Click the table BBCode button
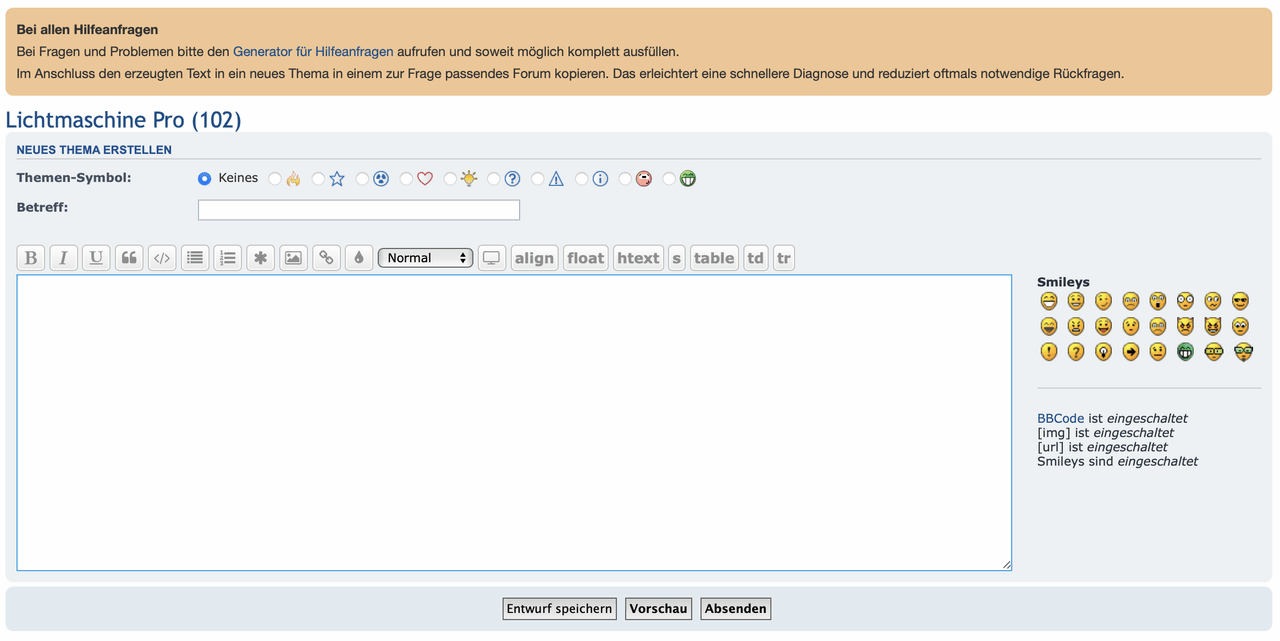This screenshot has height=641, width=1280. coord(714,258)
